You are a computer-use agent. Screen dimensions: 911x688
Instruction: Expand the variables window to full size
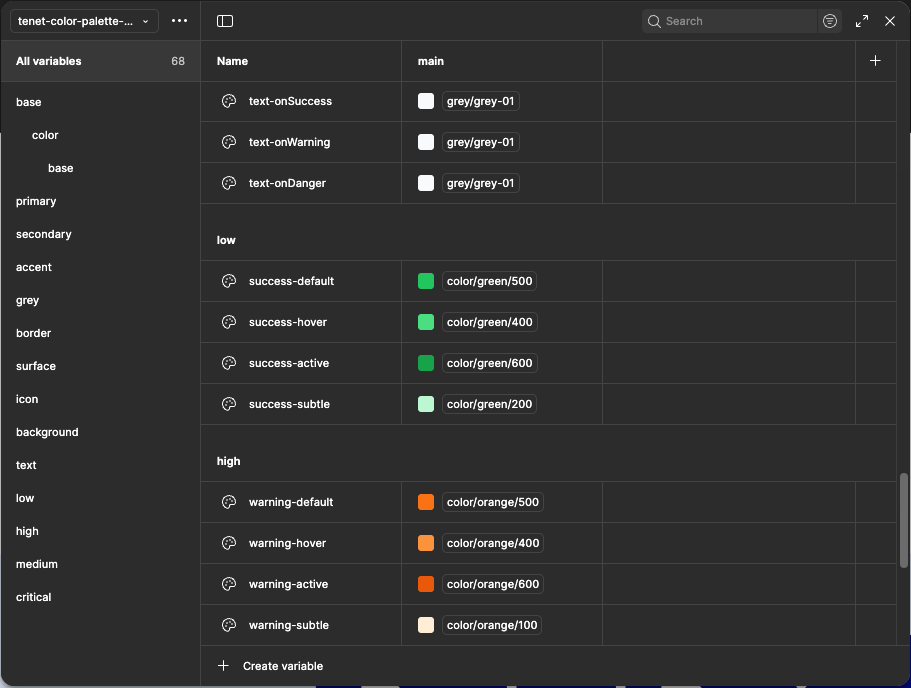pos(862,21)
